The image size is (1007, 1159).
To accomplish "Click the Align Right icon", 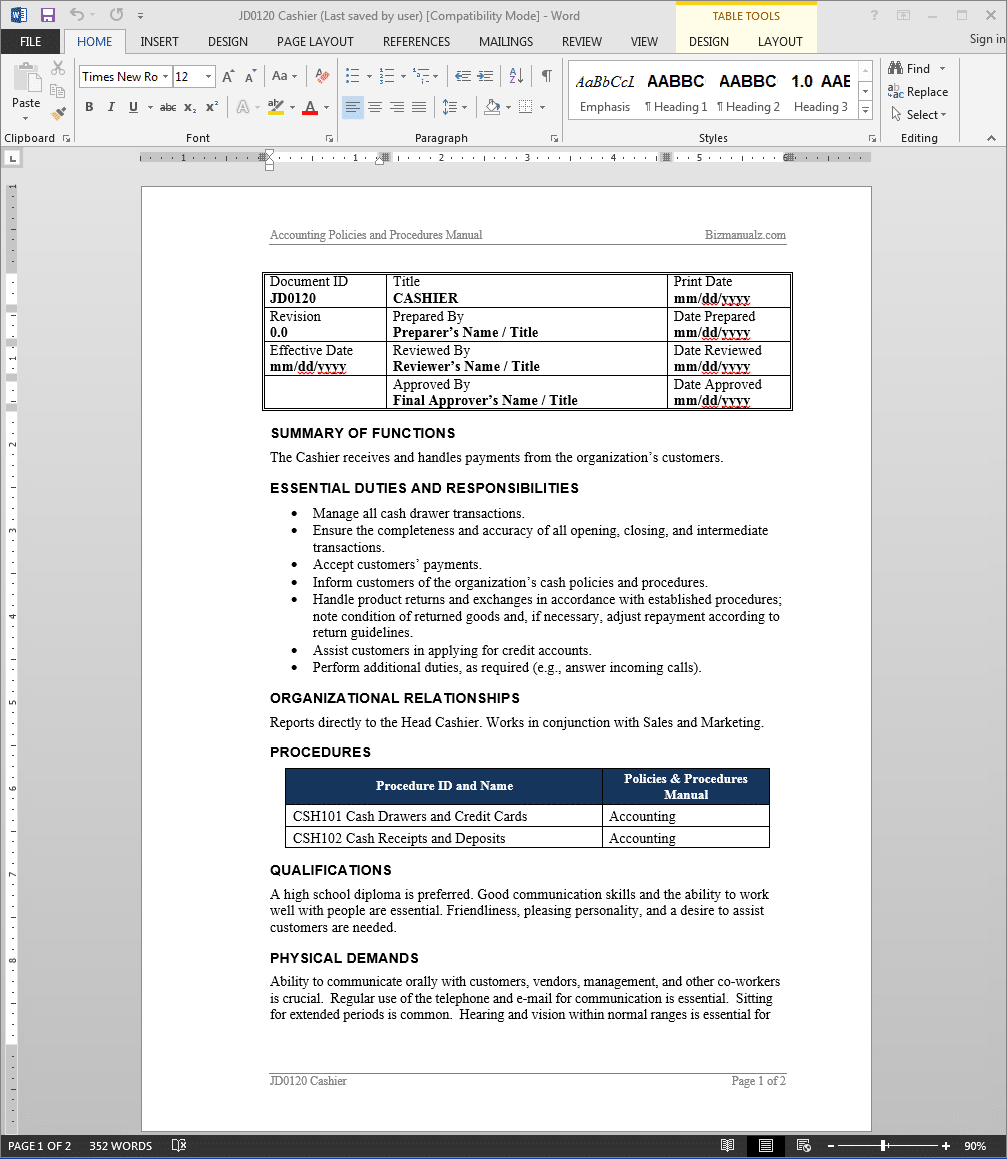I will click(397, 108).
